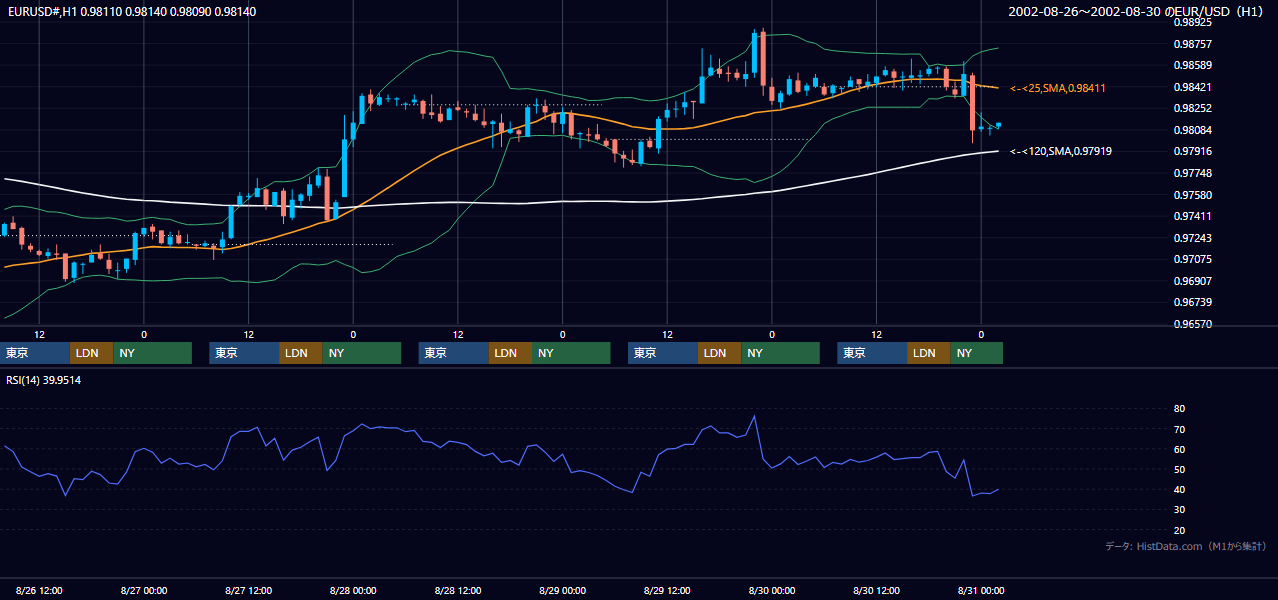Select the 8/29 12:00 date label
Screen dimensions: 1278x600
(667, 590)
